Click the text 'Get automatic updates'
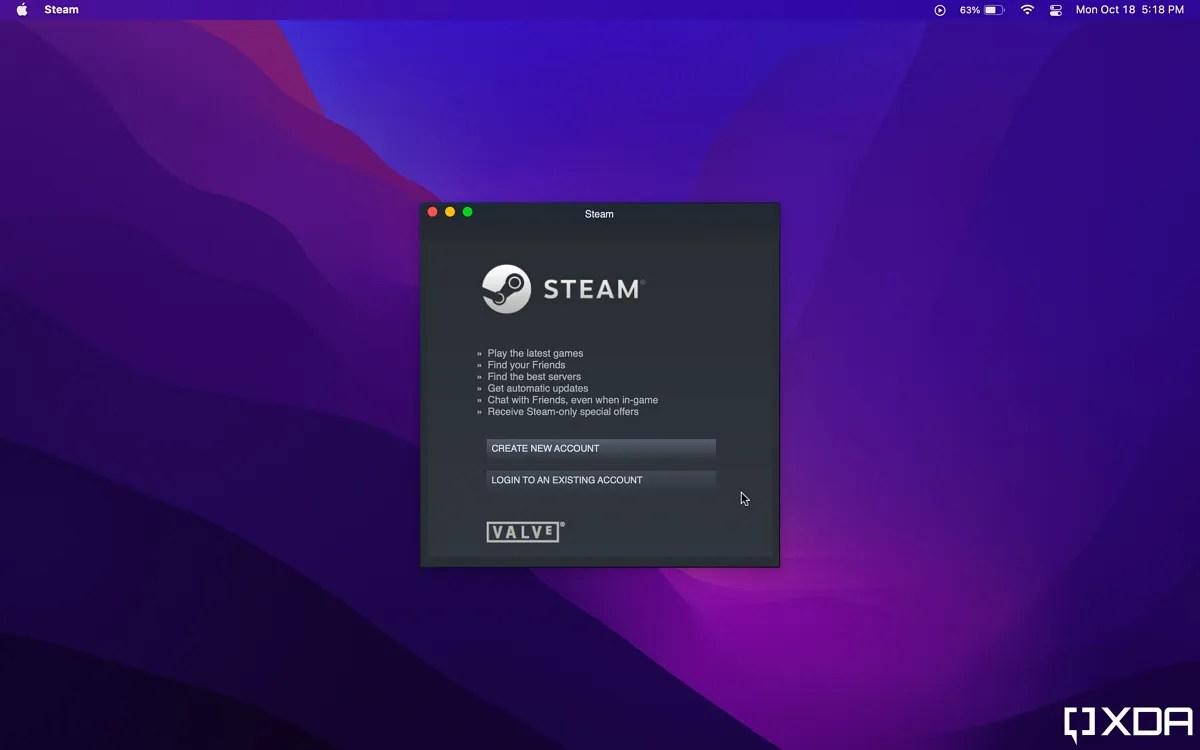 [x=538, y=388]
